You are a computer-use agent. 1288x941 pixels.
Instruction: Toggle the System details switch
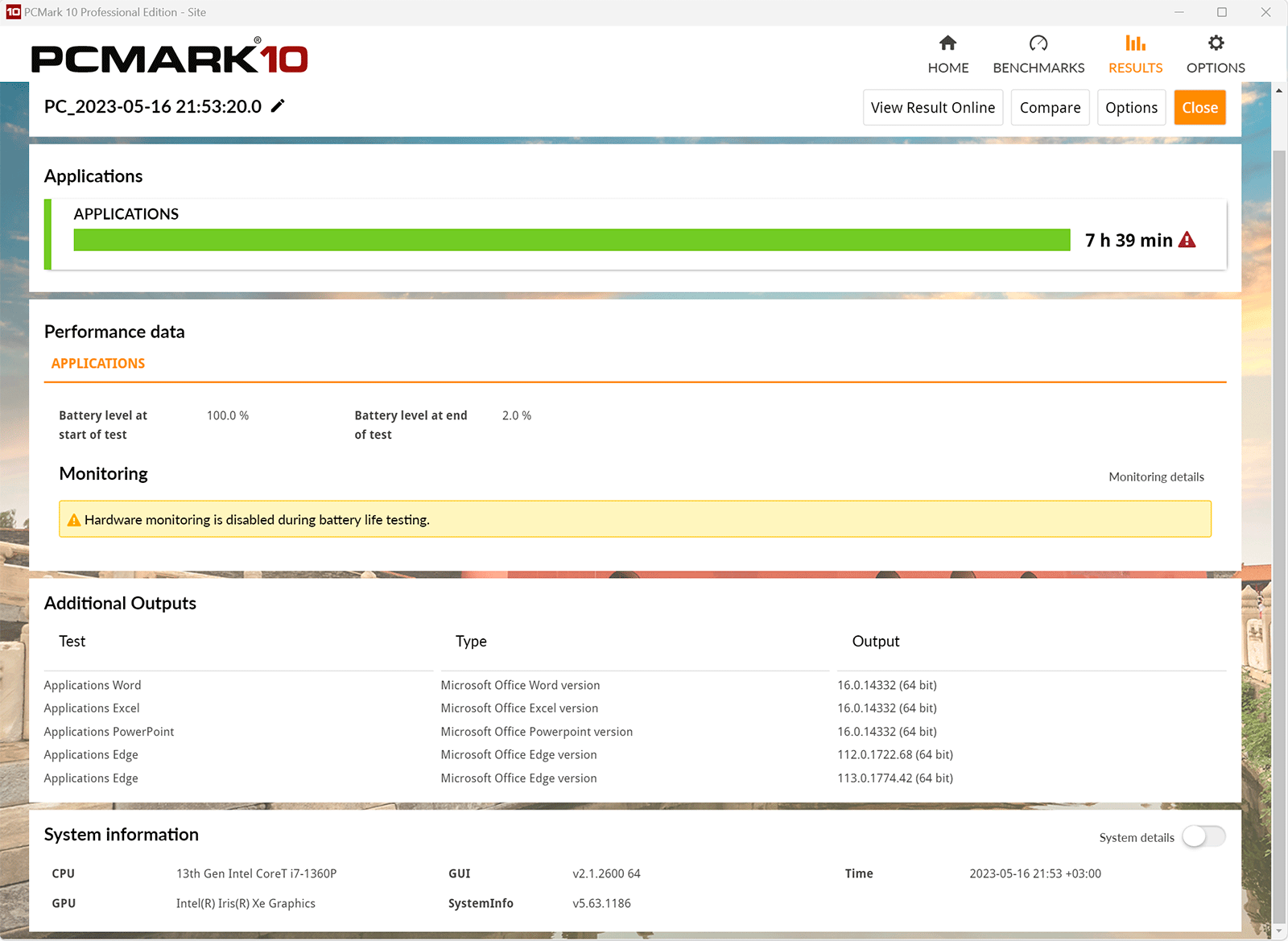click(1203, 837)
